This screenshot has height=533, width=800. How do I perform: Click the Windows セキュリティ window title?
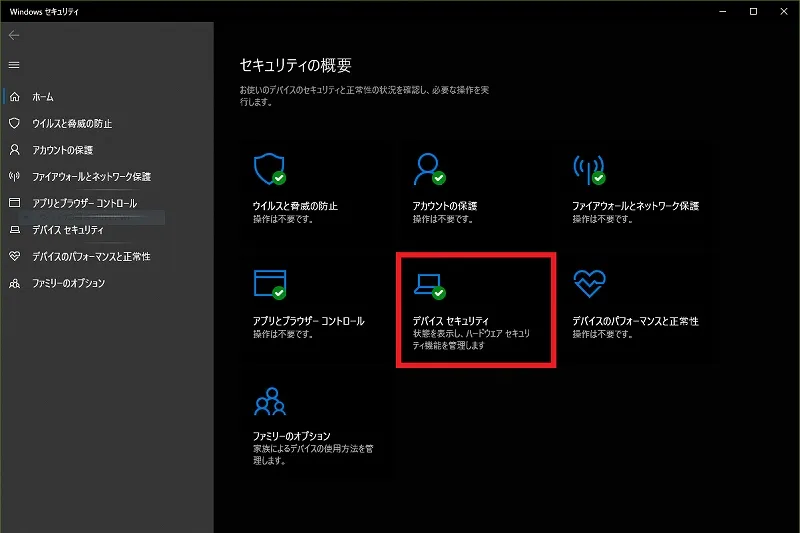tap(44, 12)
